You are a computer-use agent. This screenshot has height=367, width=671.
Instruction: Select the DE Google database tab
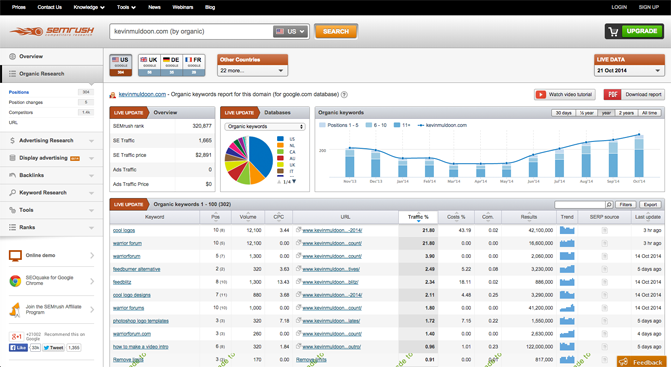[172, 65]
